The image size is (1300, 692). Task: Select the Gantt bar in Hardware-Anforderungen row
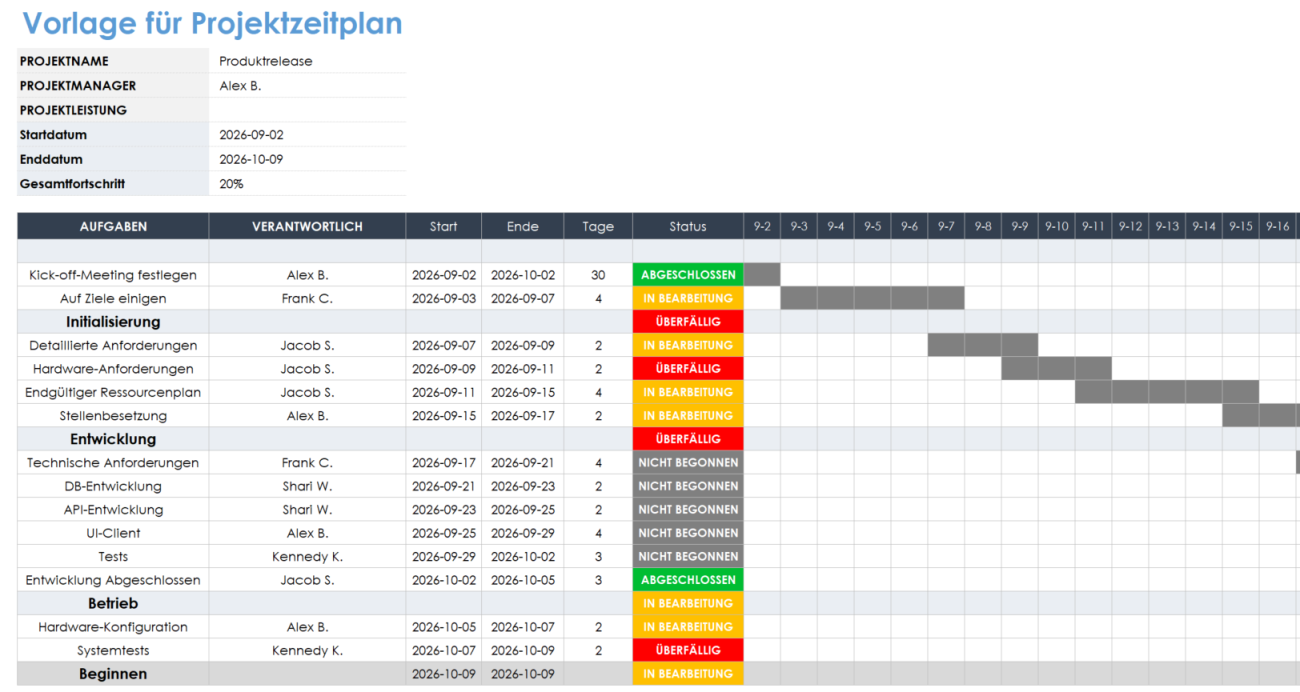pos(1056,369)
